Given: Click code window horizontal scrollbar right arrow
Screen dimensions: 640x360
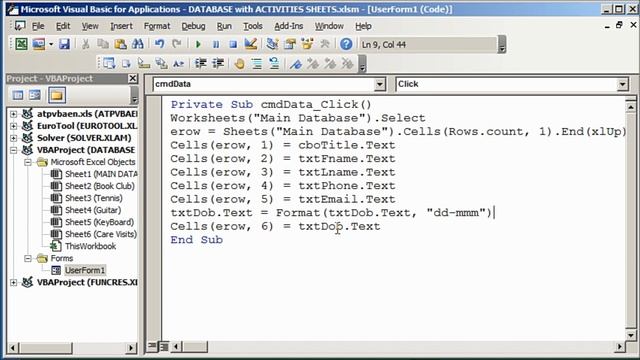Looking at the screenshot, I should (620, 347).
